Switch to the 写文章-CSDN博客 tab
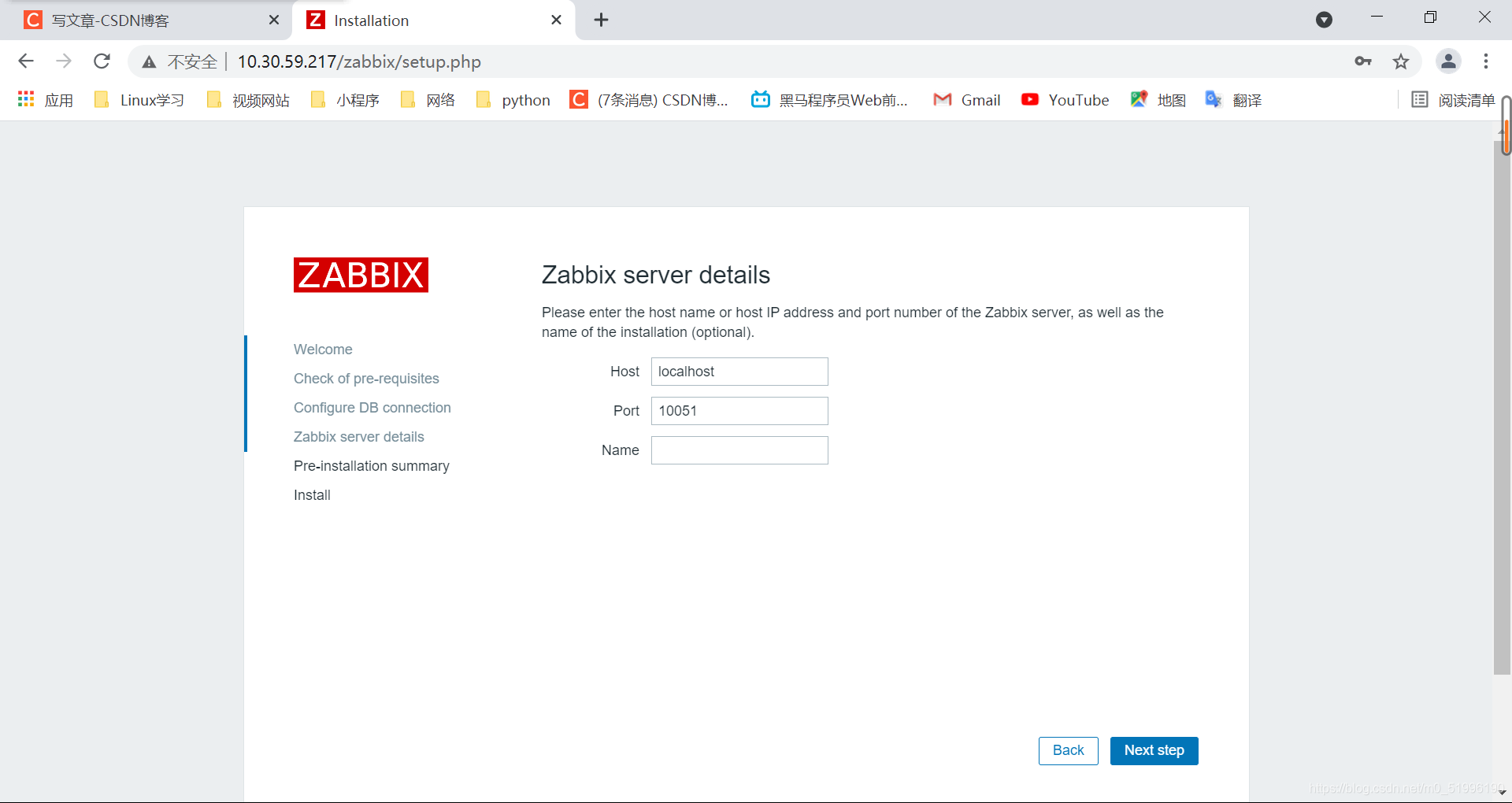The image size is (1512, 803). pyautogui.click(x=146, y=20)
